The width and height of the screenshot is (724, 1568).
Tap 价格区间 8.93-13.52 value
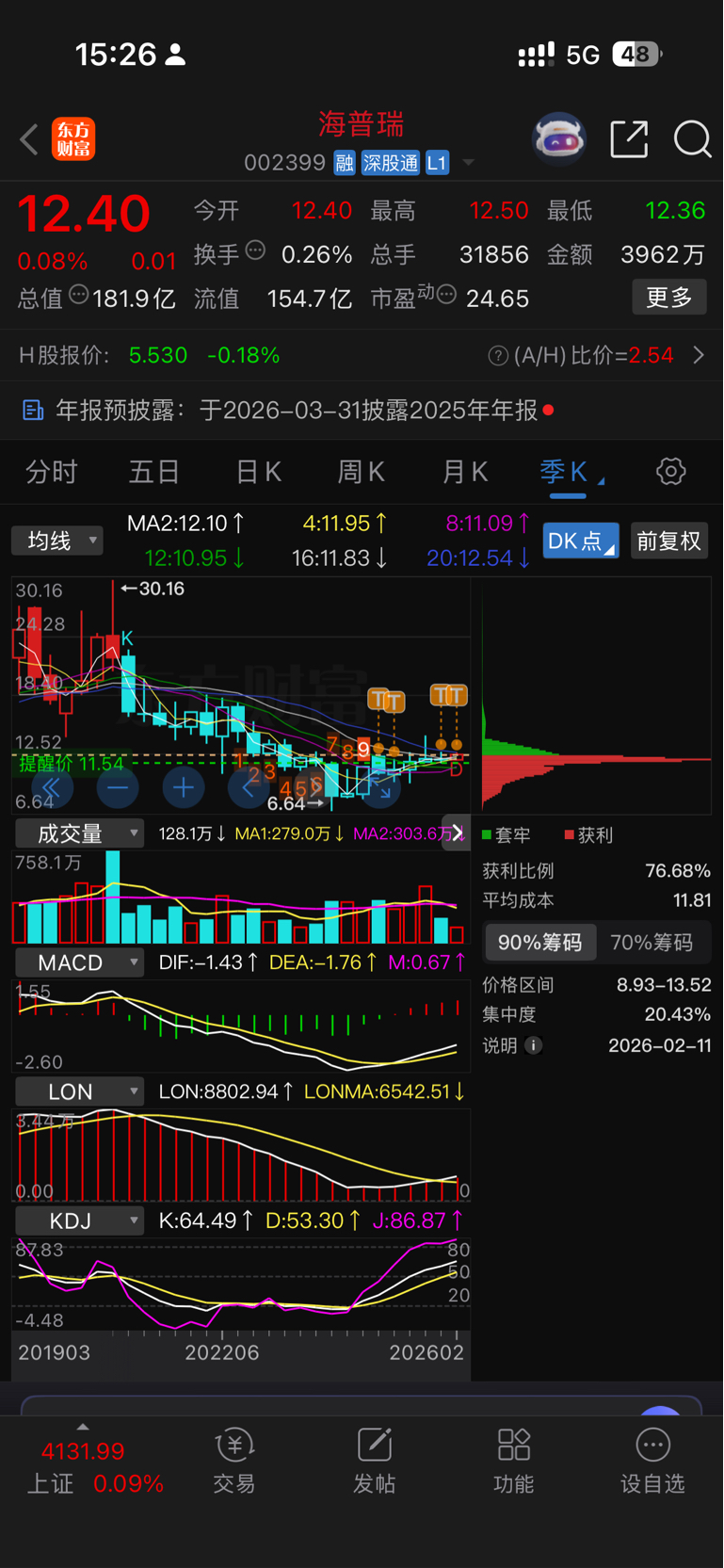(x=664, y=985)
